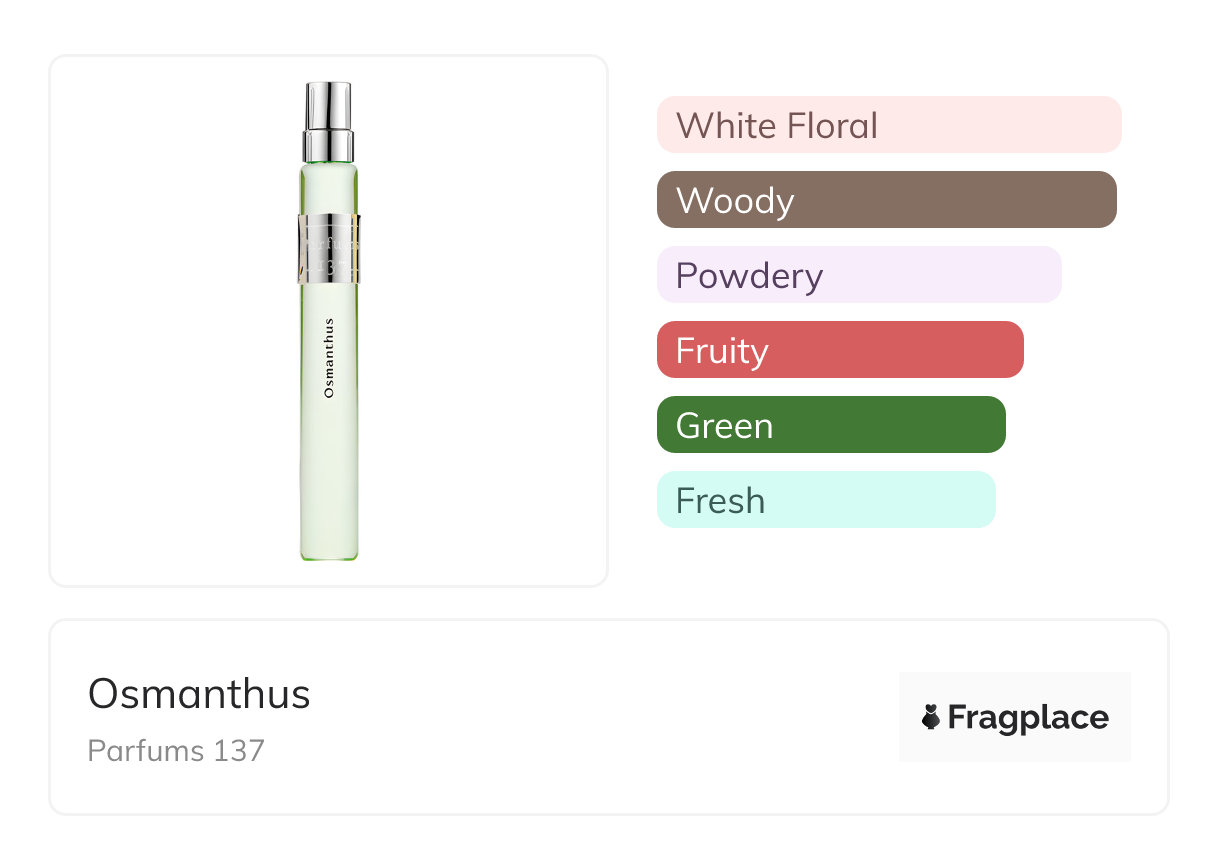
Task: Click the pale green glass below the cap
Action: coord(329,185)
